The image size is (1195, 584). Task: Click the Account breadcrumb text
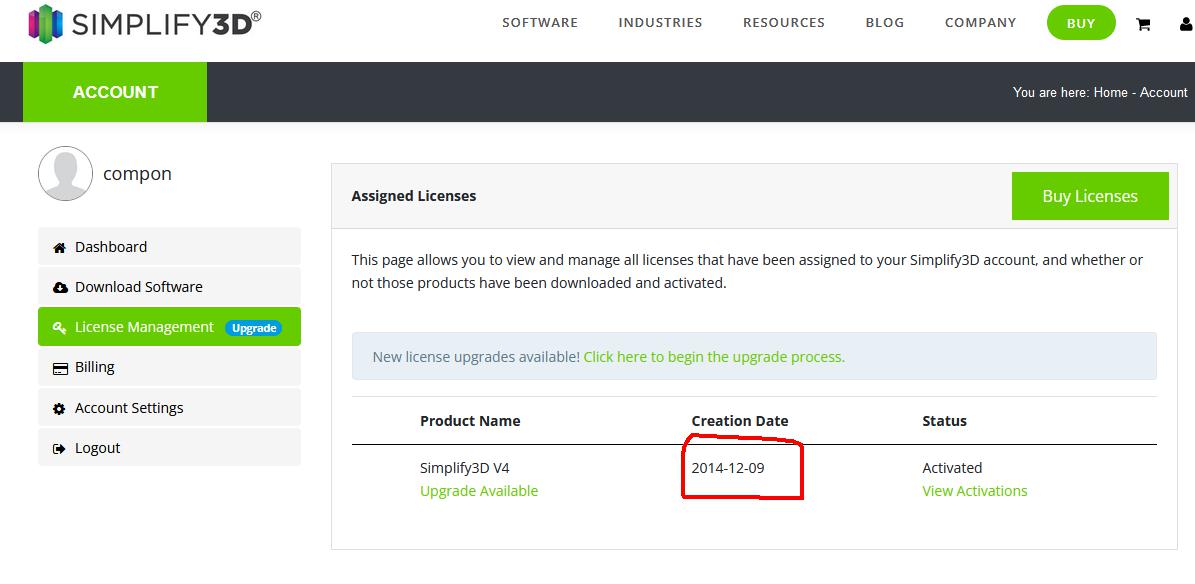pyautogui.click(x=1163, y=92)
